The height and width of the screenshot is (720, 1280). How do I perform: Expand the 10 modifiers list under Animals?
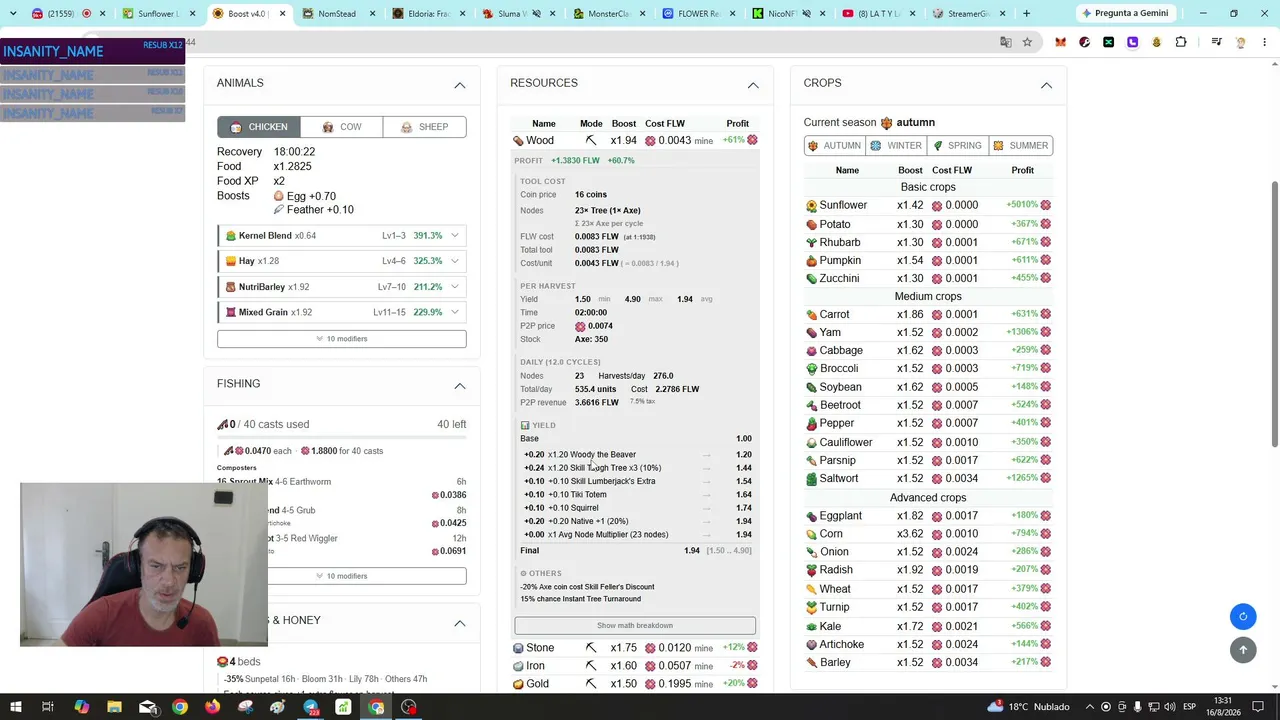click(342, 339)
